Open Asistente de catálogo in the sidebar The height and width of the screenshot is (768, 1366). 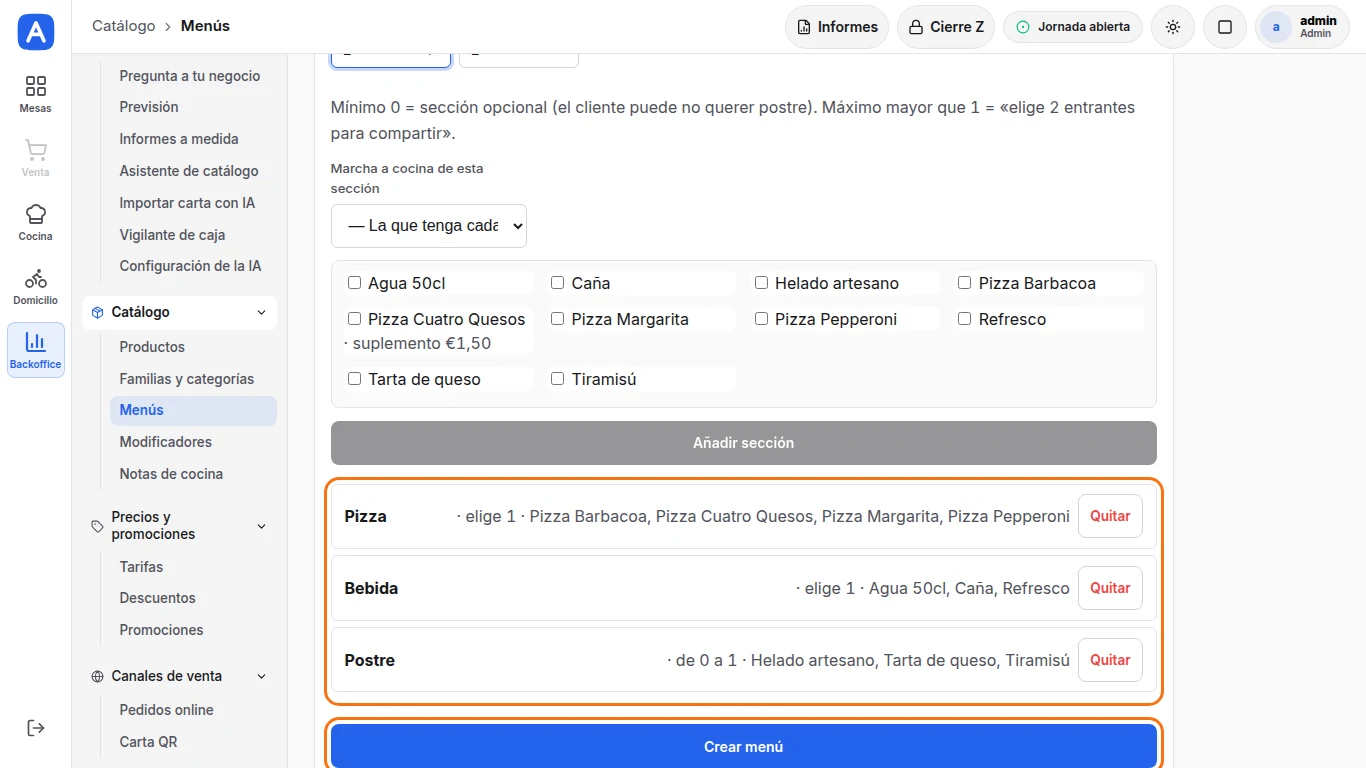click(x=193, y=171)
